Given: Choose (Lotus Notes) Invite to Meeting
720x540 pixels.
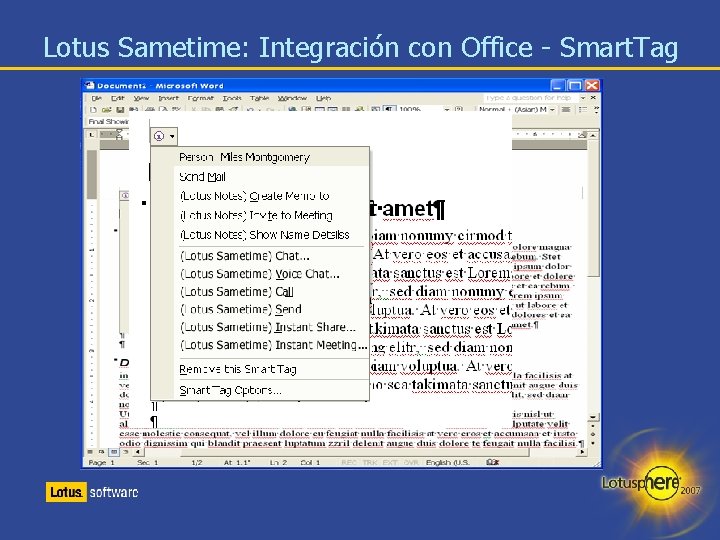Looking at the screenshot, I should coord(260,215).
